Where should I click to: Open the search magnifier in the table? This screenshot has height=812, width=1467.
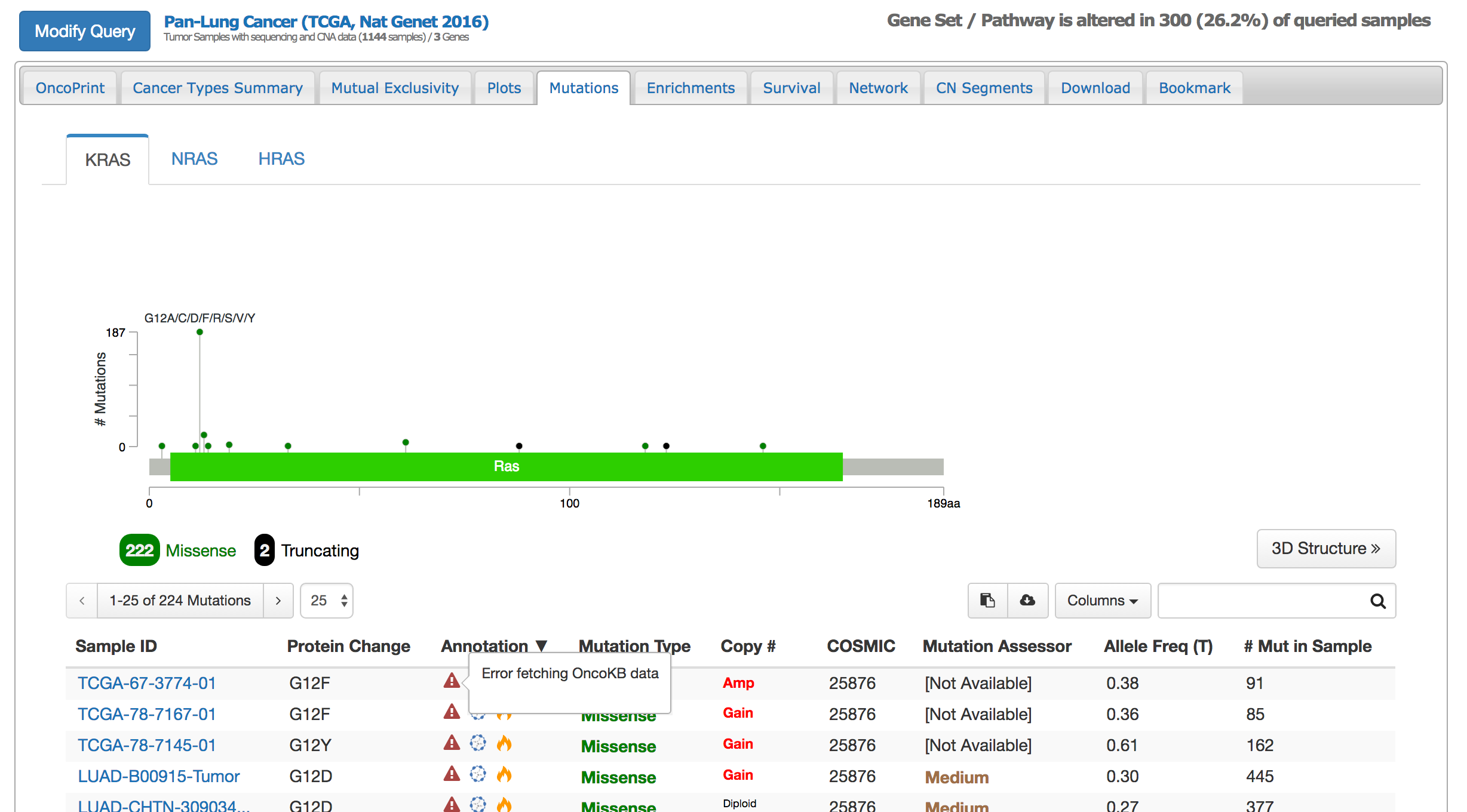(1378, 601)
